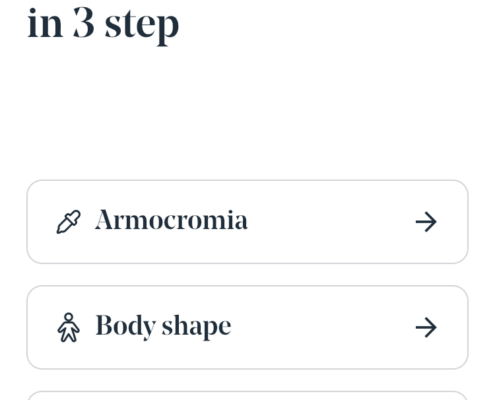
Task: Open the Armocromia step card
Action: 247,222
